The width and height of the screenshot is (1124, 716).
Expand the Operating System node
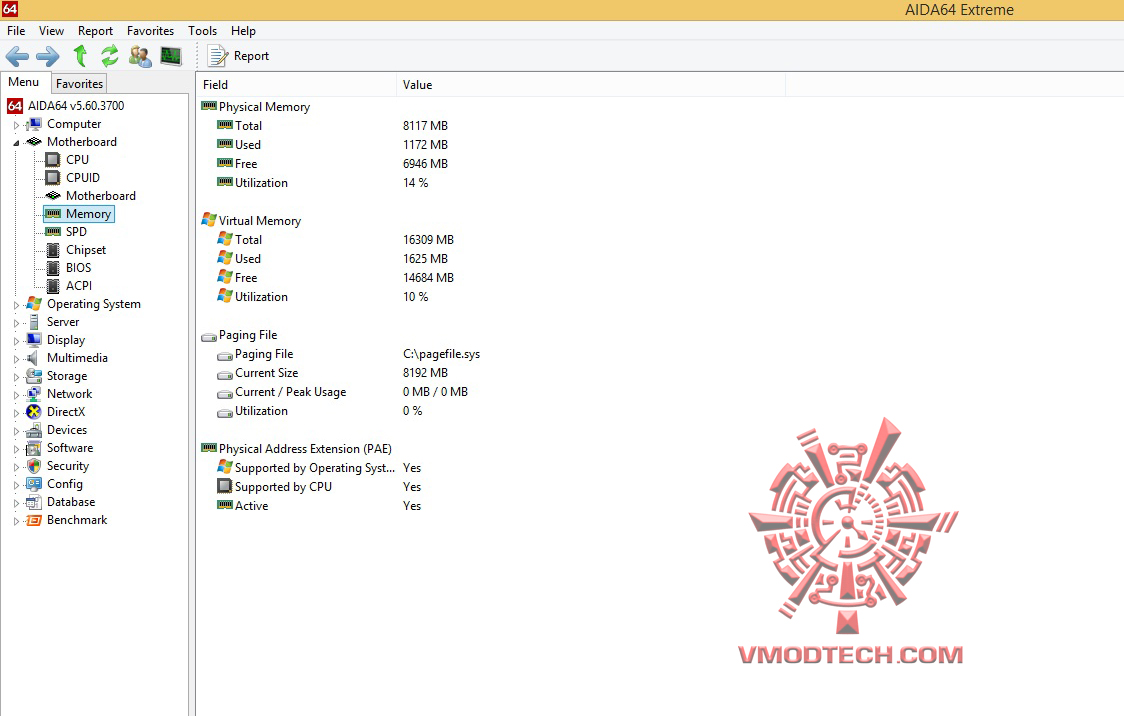(16, 305)
